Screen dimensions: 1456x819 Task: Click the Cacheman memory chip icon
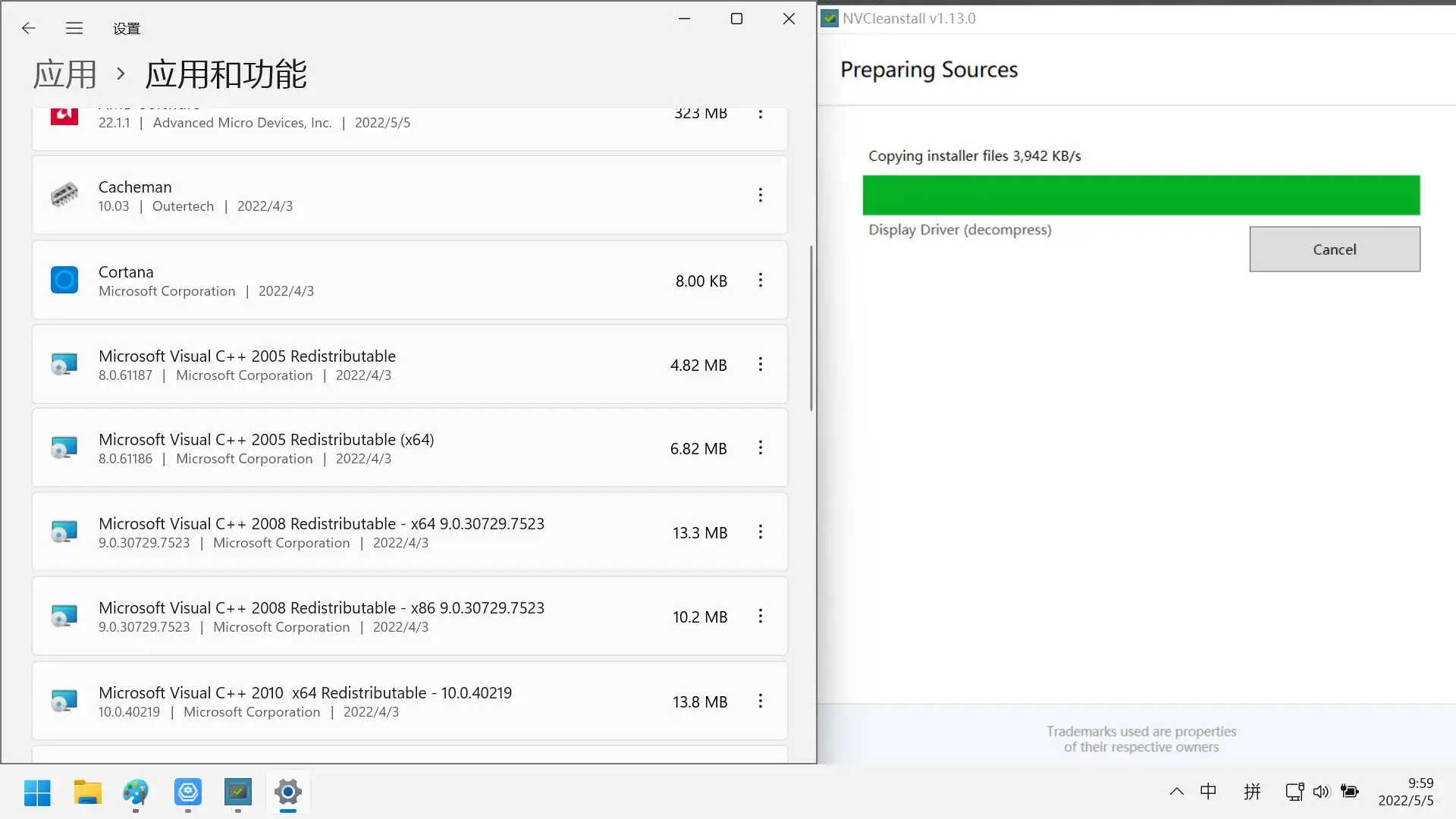[x=64, y=195]
